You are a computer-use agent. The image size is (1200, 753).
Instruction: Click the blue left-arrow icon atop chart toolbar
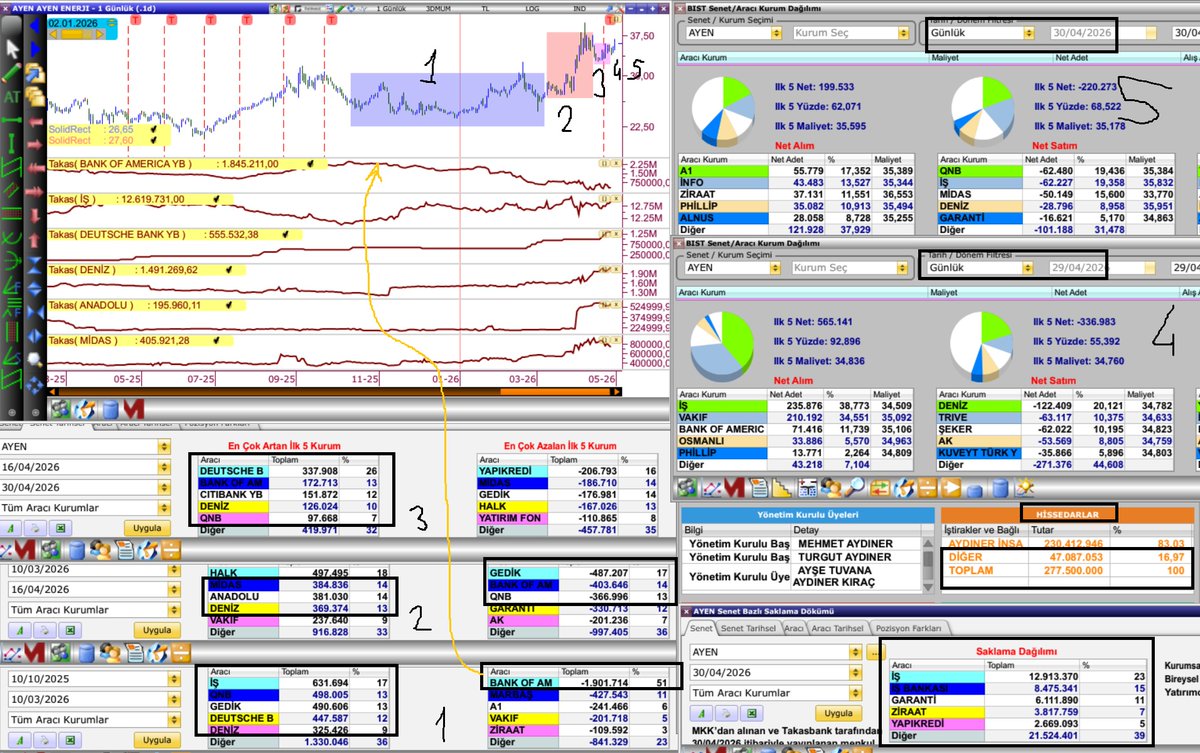click(34, 25)
